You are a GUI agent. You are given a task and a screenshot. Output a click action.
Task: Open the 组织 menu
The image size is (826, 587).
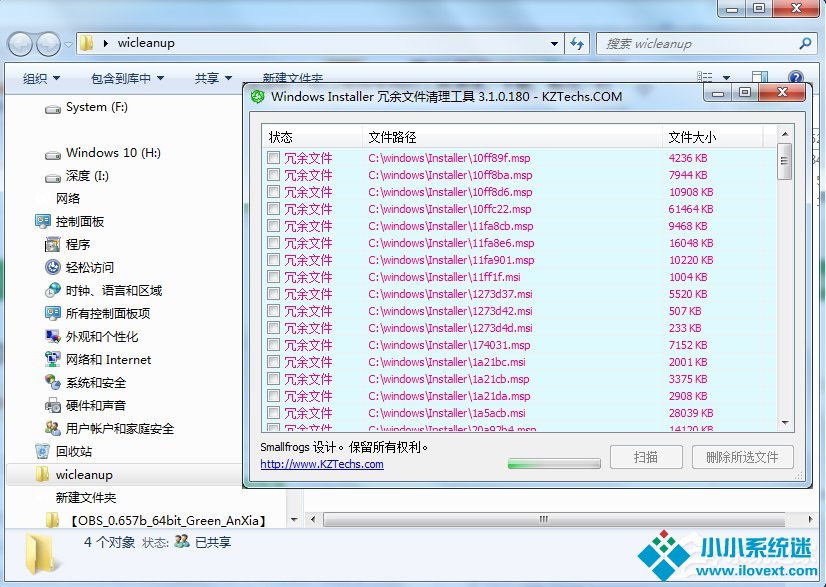(x=41, y=79)
